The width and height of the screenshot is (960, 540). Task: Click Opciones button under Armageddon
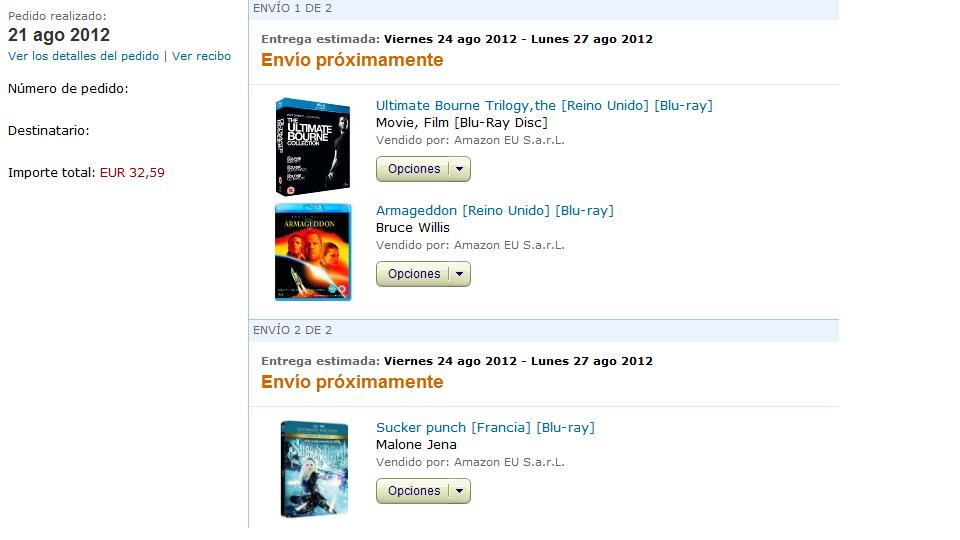[x=414, y=274]
